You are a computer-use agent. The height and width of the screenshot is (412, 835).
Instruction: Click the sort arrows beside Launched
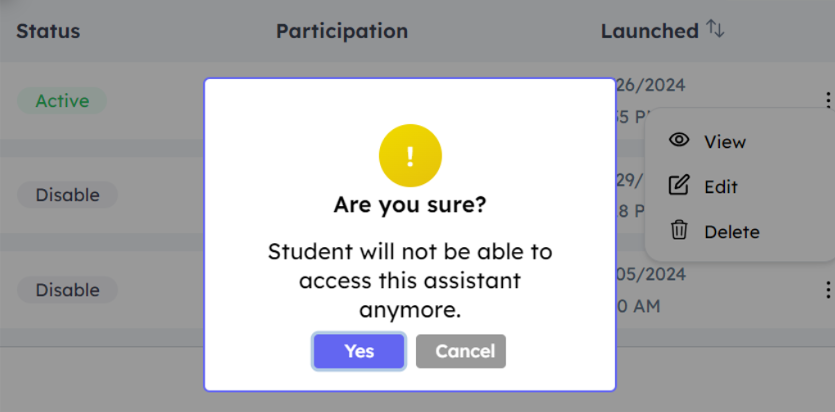pyautogui.click(x=715, y=29)
